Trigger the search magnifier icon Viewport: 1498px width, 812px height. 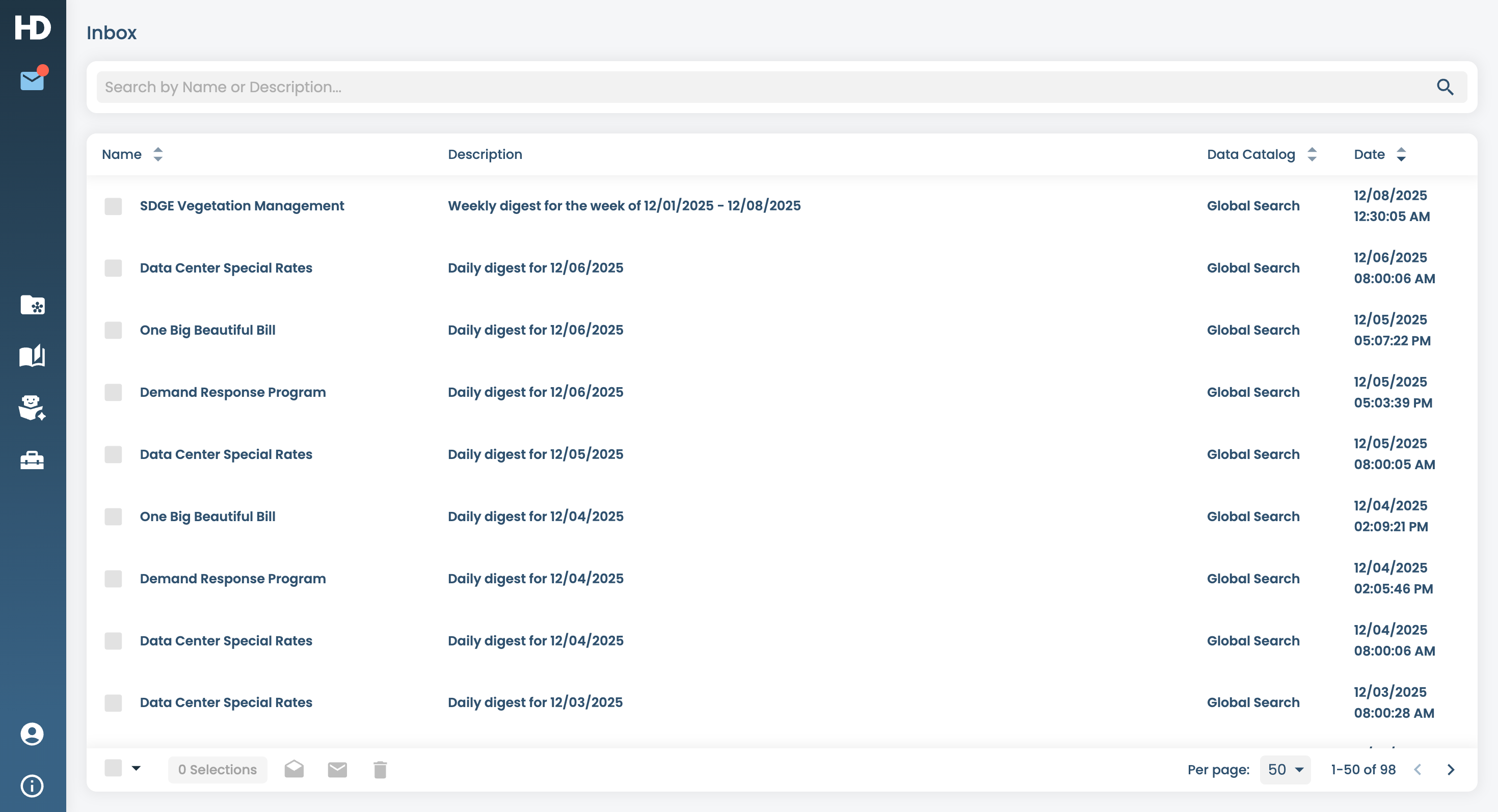click(x=1446, y=87)
